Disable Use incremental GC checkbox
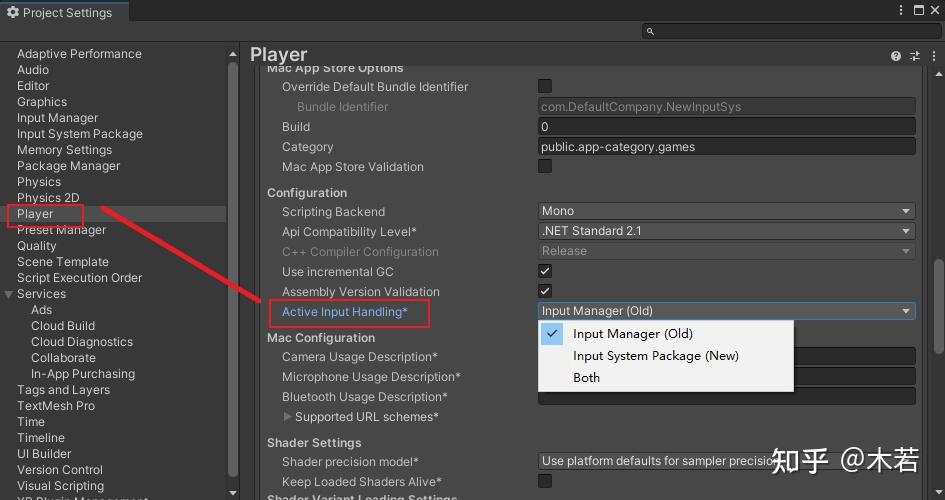The width and height of the screenshot is (945, 500). (545, 271)
